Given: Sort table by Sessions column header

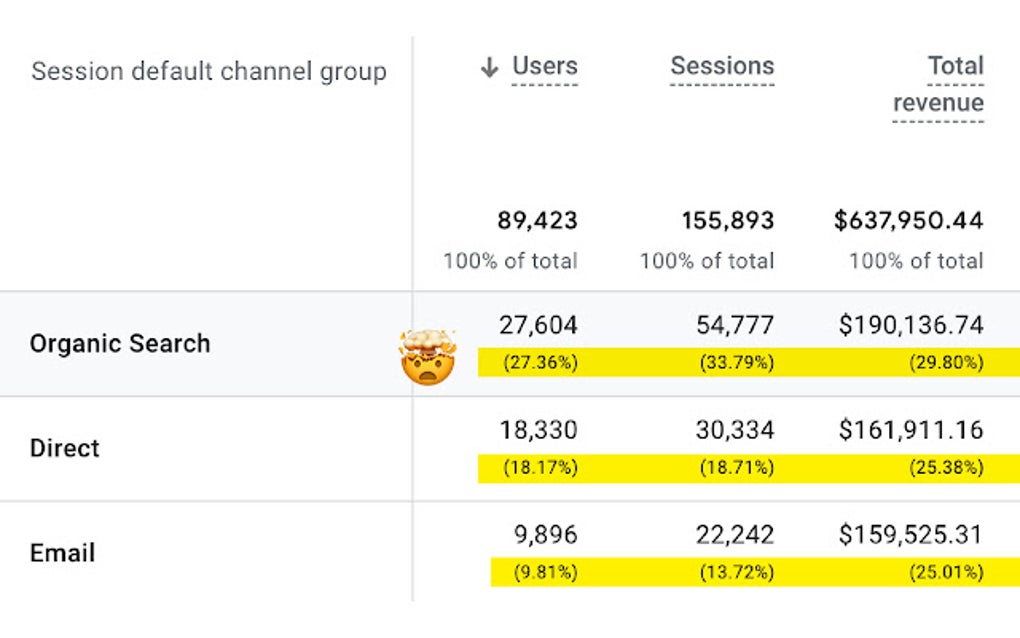Looking at the screenshot, I should [722, 67].
